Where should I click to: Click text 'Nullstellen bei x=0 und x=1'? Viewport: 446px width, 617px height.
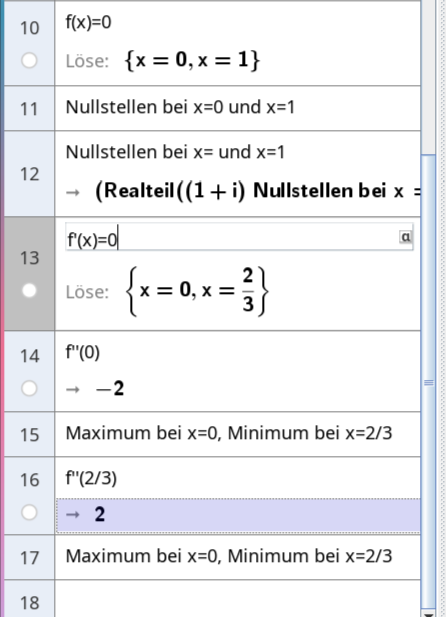point(180,107)
